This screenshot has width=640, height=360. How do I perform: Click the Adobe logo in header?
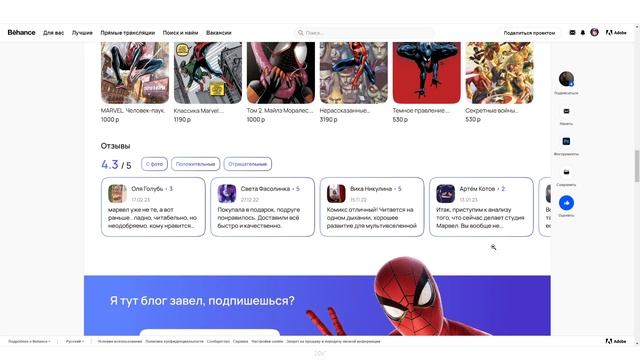(x=616, y=33)
